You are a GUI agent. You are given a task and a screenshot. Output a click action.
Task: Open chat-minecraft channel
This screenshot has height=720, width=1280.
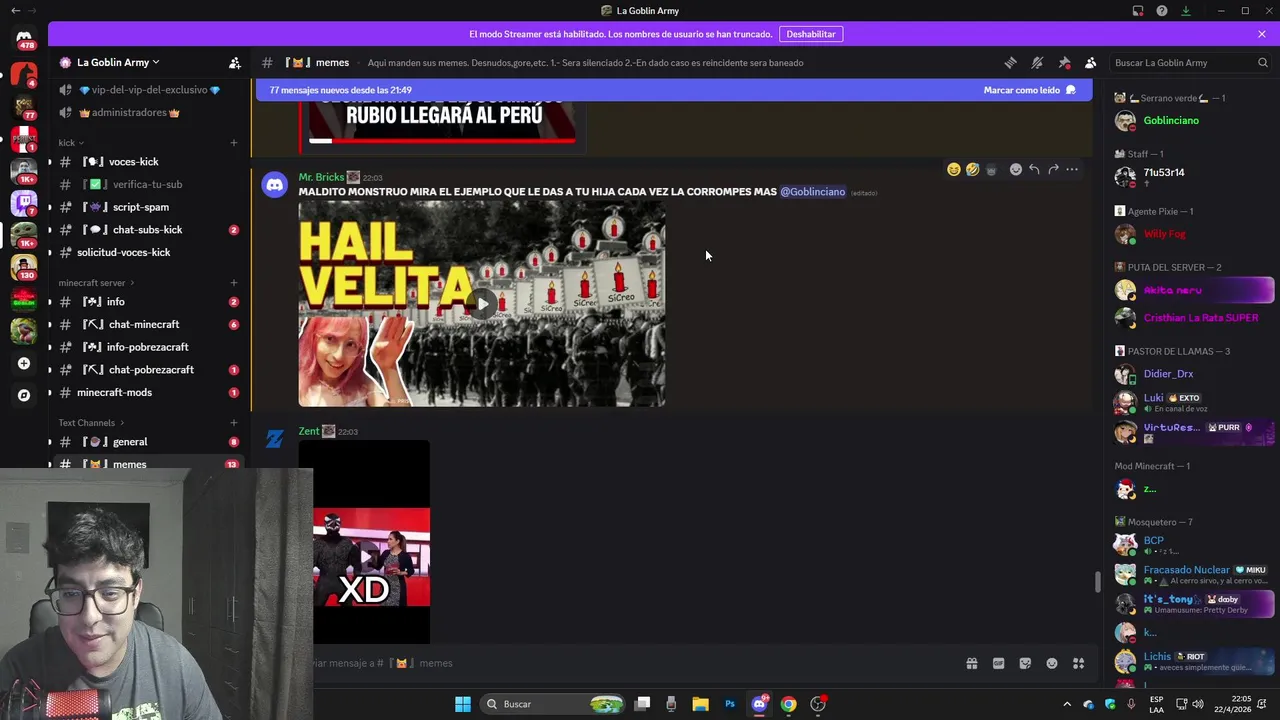(x=147, y=324)
